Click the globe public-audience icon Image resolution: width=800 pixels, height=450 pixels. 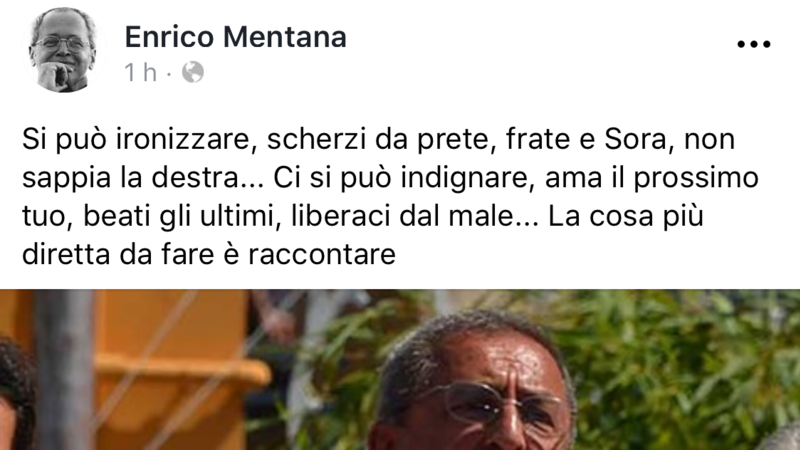[193, 72]
